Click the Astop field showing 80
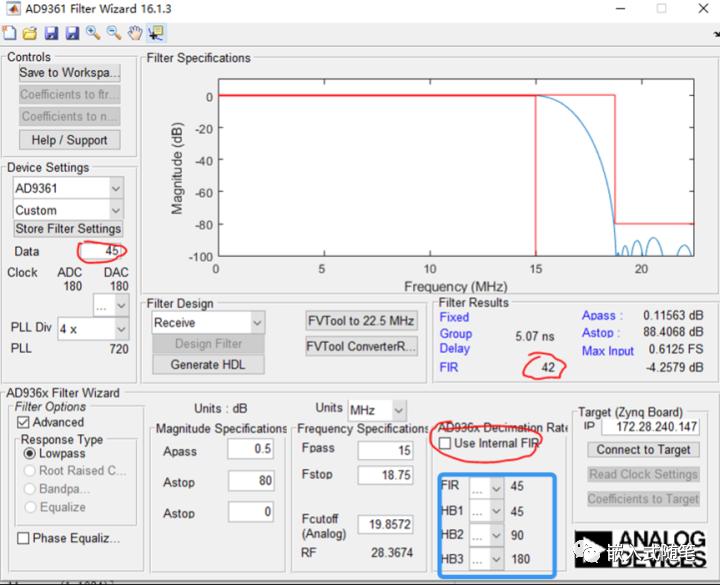Screen dimensions: 720x585 [251, 480]
